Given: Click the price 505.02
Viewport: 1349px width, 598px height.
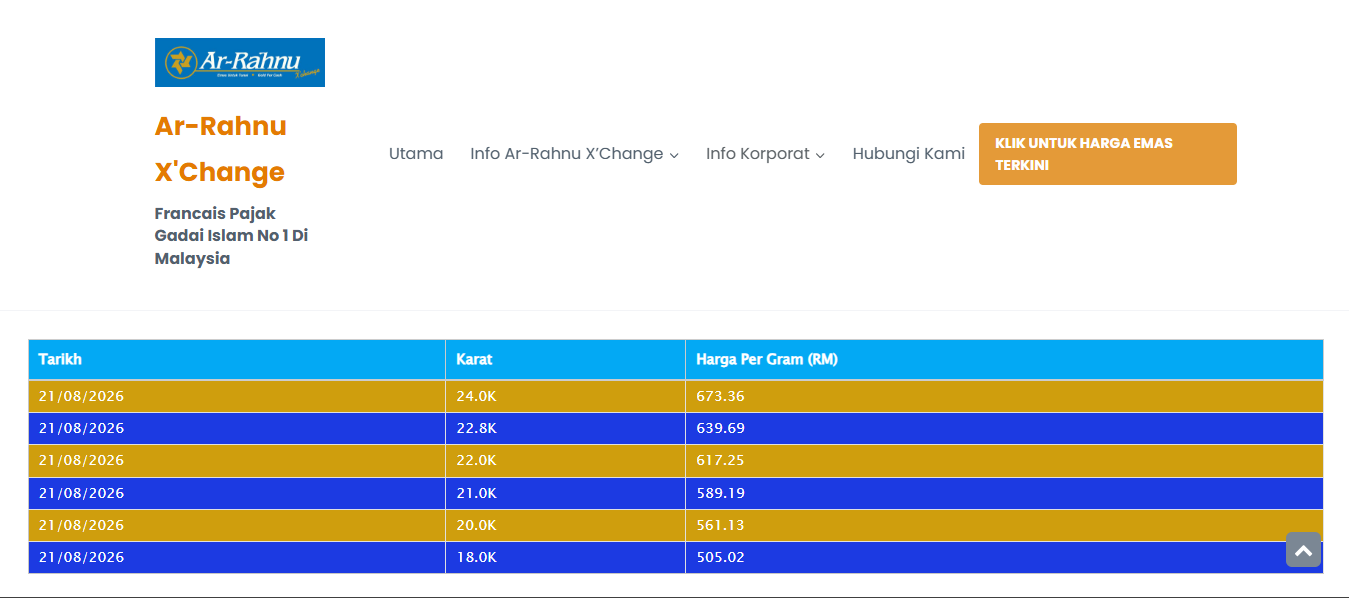Looking at the screenshot, I should [721, 557].
